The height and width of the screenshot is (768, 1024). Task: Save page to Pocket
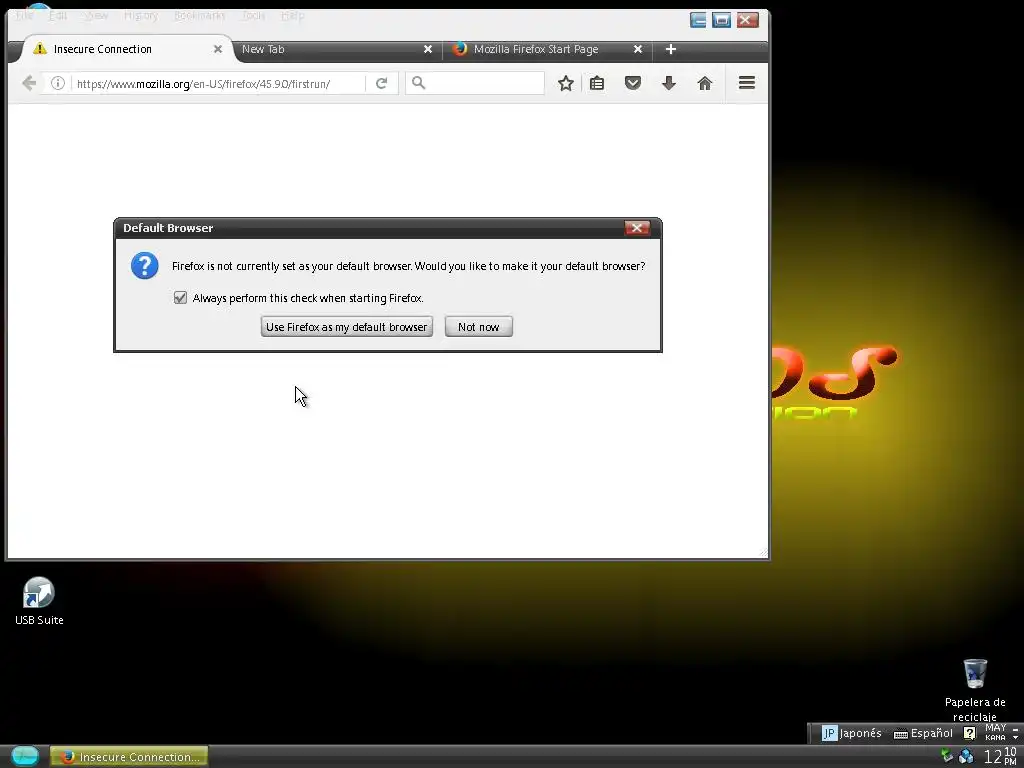pyautogui.click(x=633, y=83)
